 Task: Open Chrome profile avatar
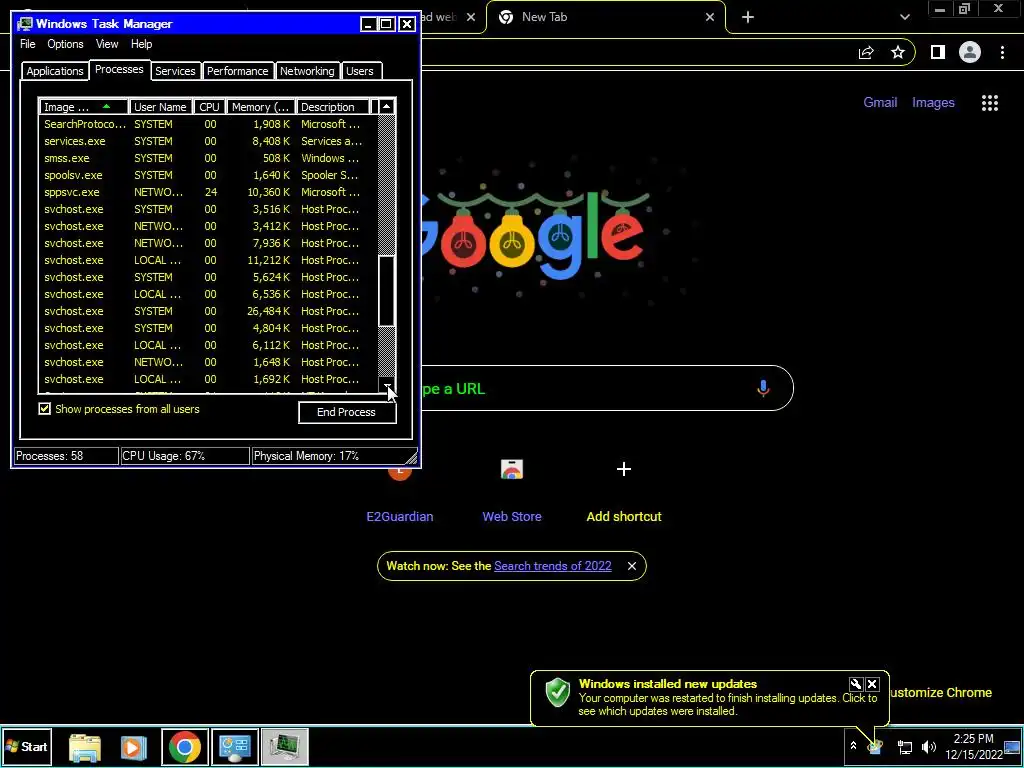pyautogui.click(x=970, y=52)
